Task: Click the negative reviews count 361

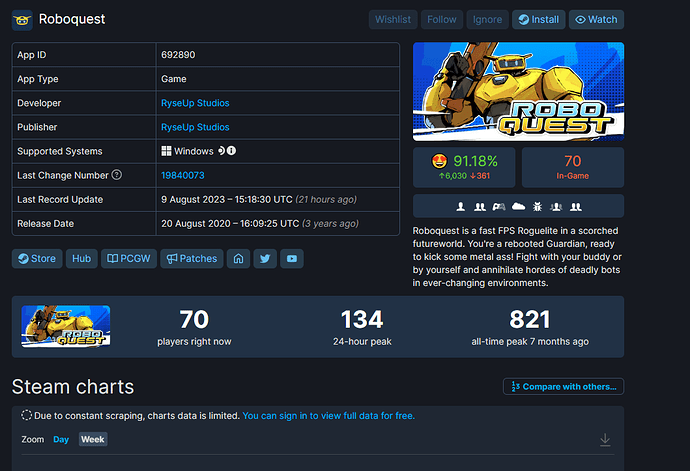Action: point(480,176)
